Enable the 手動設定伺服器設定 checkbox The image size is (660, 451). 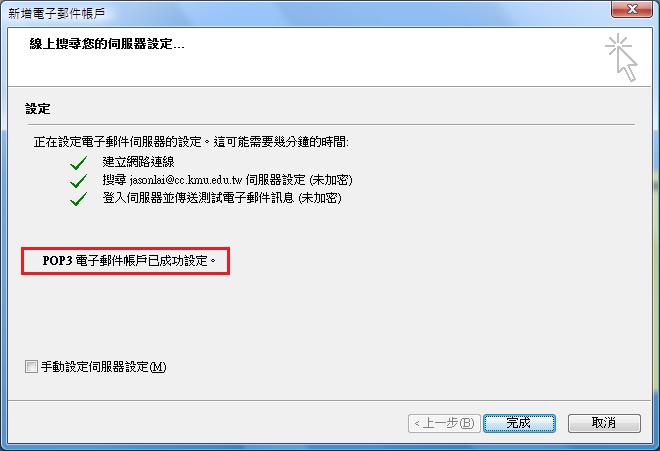31,366
